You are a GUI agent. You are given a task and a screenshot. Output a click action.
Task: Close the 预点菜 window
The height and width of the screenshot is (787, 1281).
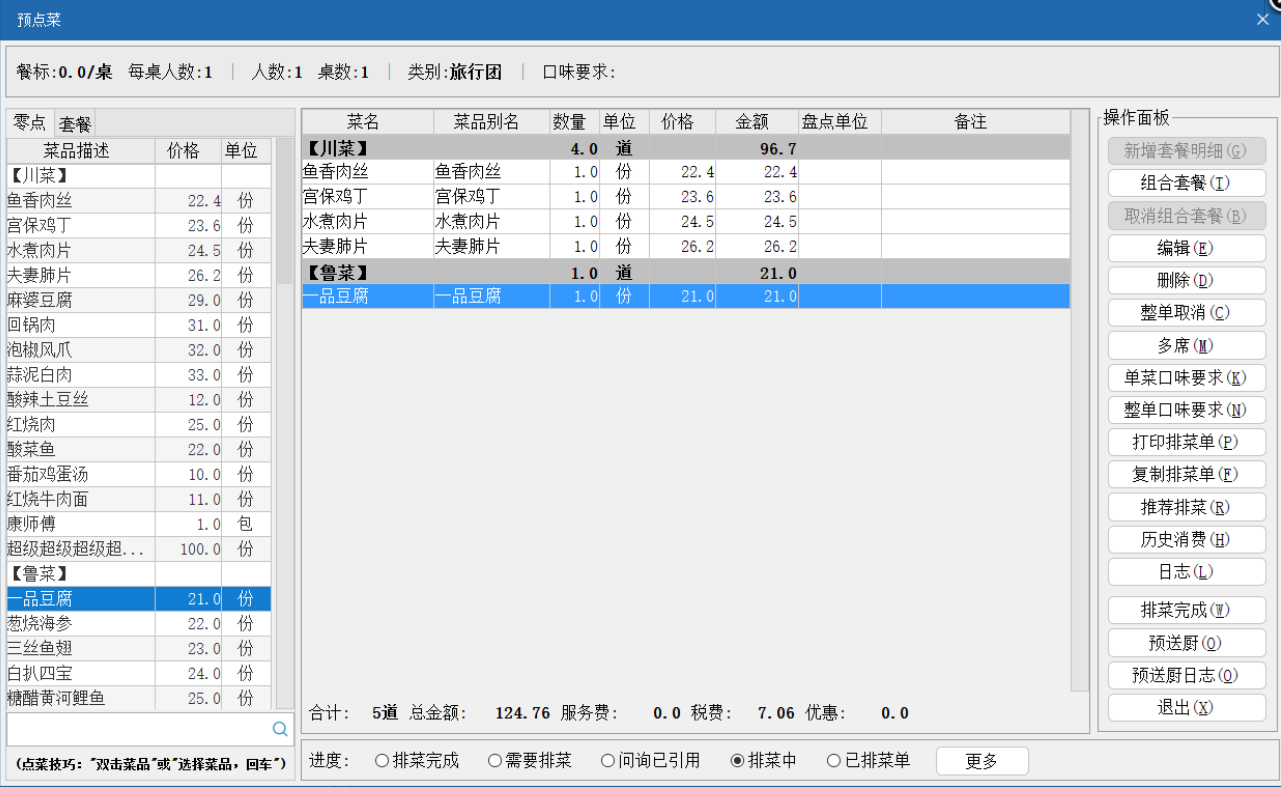[x=1263, y=19]
